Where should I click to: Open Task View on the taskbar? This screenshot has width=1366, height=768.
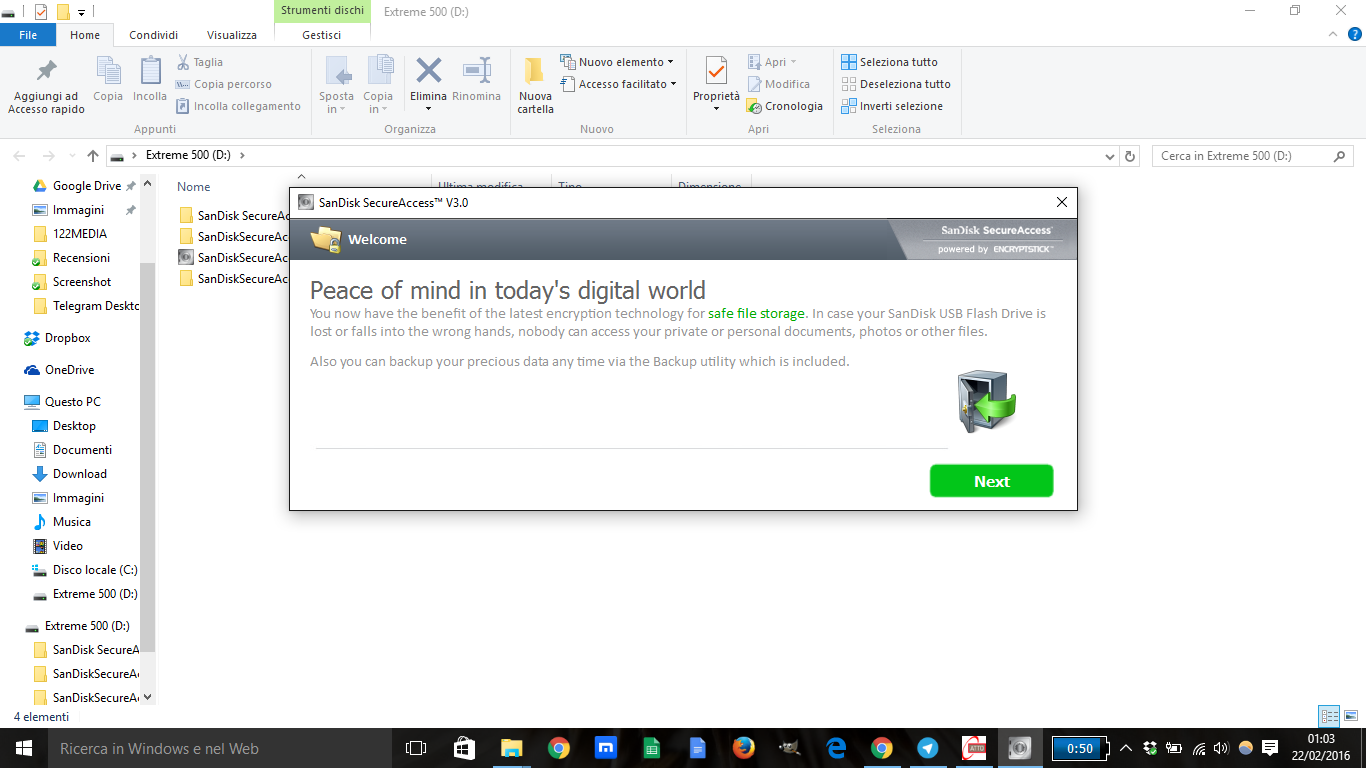[416, 748]
